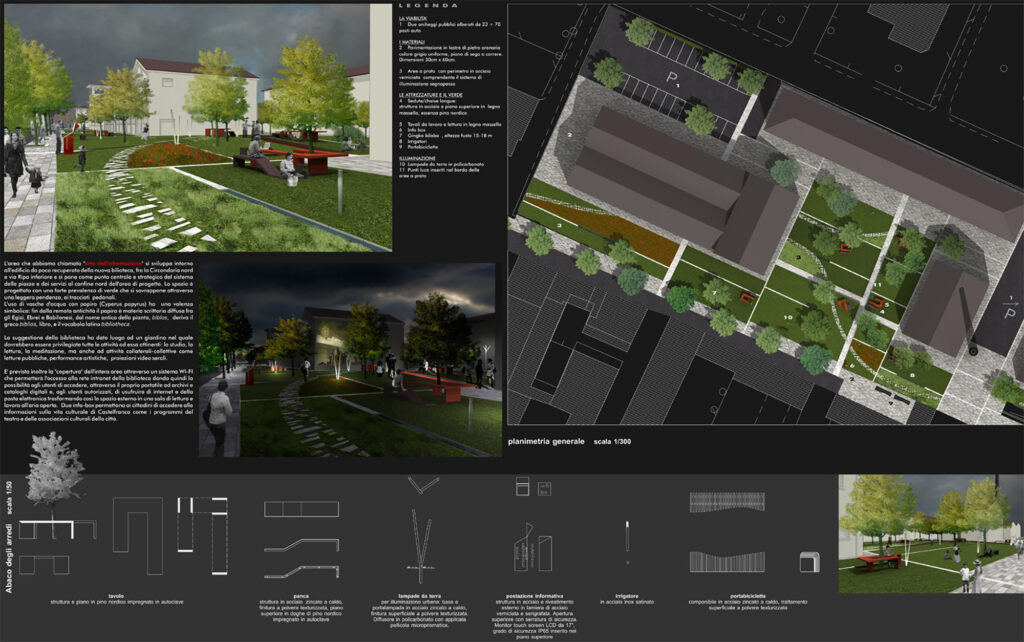Select the "LA VIABILITA'" legend heading
This screenshot has width=1024, height=642.
413,18
